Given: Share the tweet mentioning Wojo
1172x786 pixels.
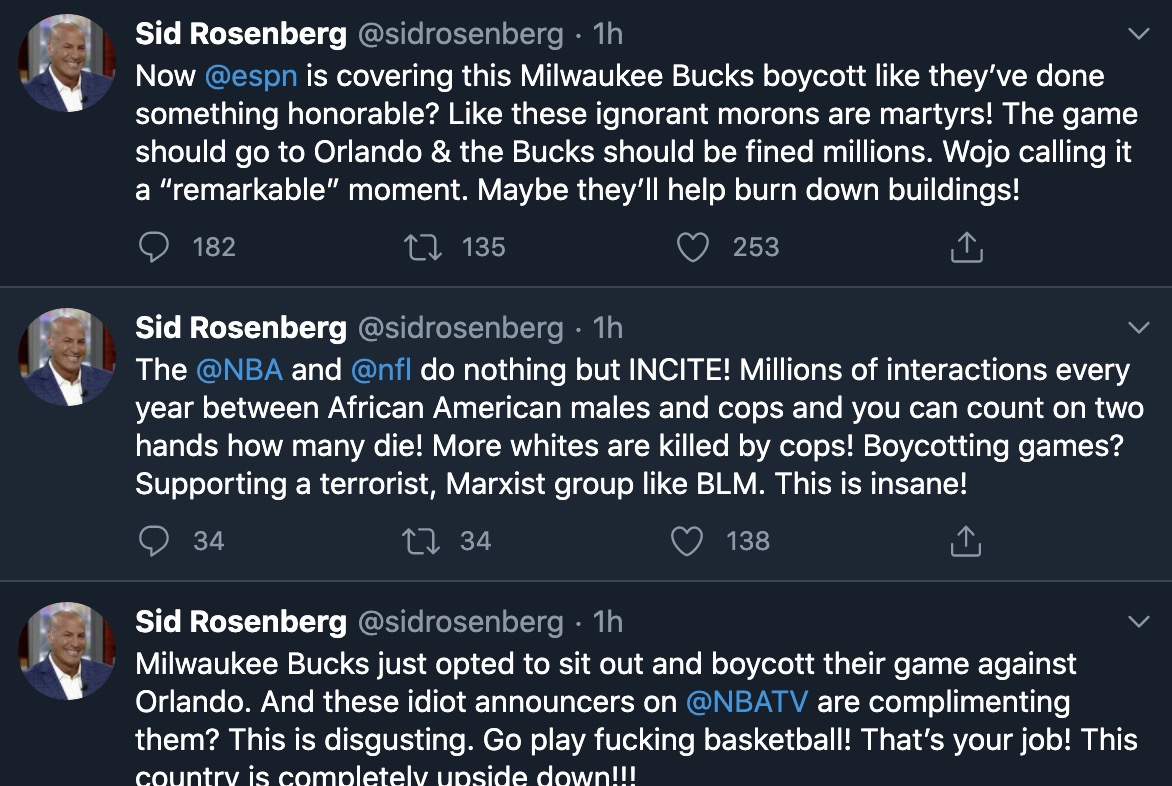Looking at the screenshot, I should [966, 247].
